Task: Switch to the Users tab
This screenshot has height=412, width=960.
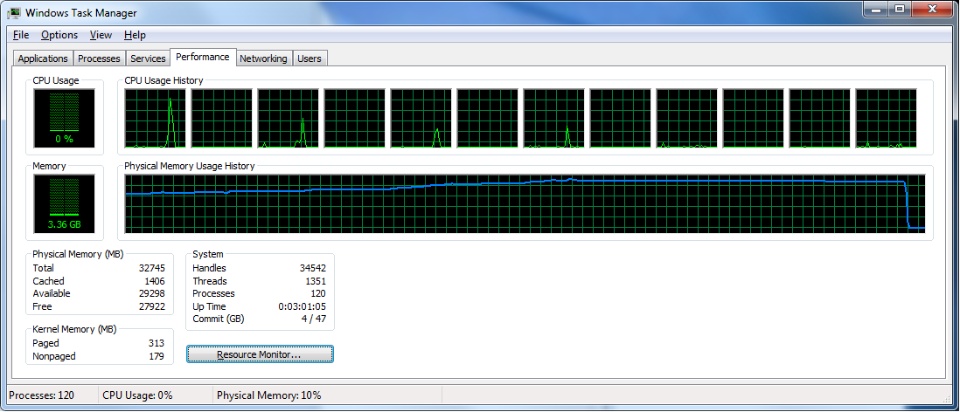Action: click(x=309, y=59)
